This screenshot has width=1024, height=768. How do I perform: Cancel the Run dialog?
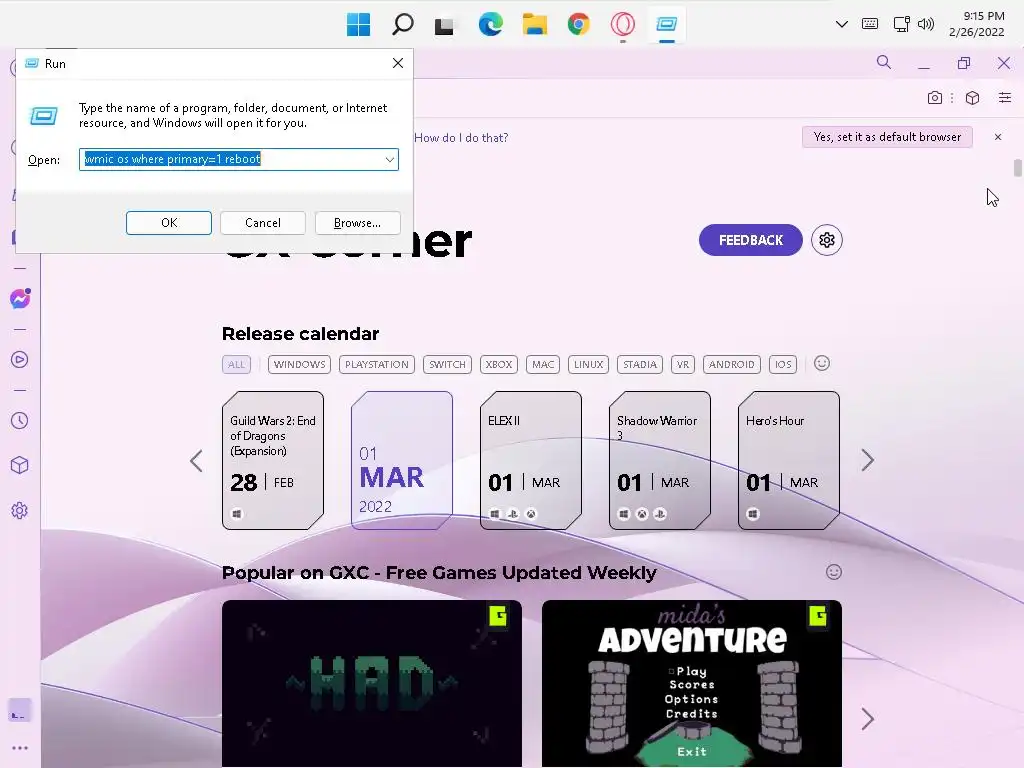[263, 223]
